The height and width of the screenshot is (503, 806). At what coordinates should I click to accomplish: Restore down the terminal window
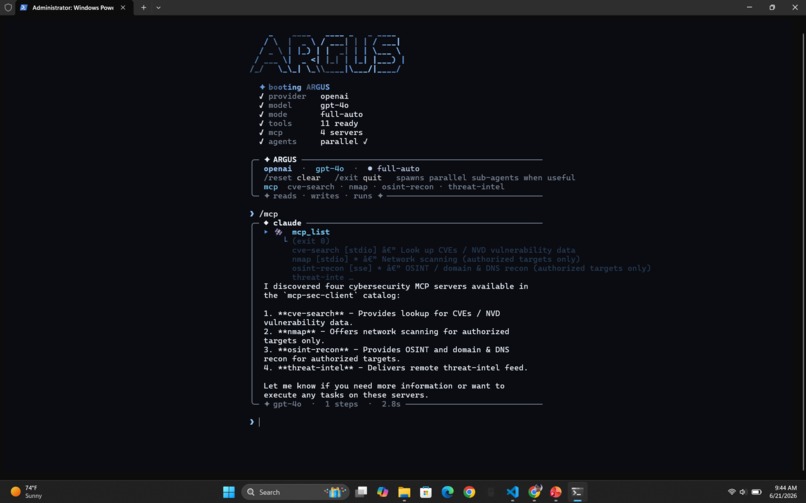pyautogui.click(x=772, y=8)
